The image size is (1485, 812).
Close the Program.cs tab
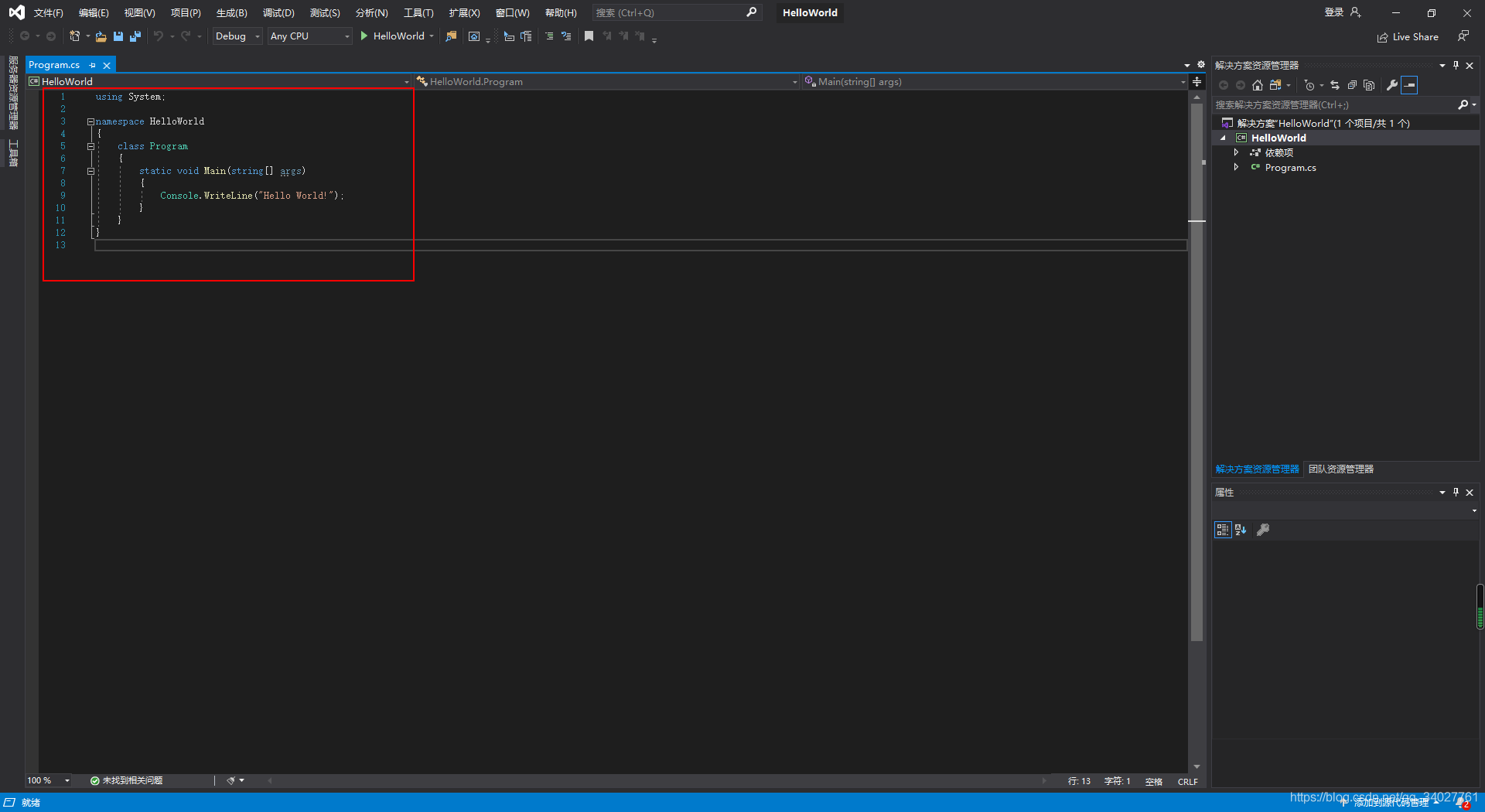click(x=107, y=66)
